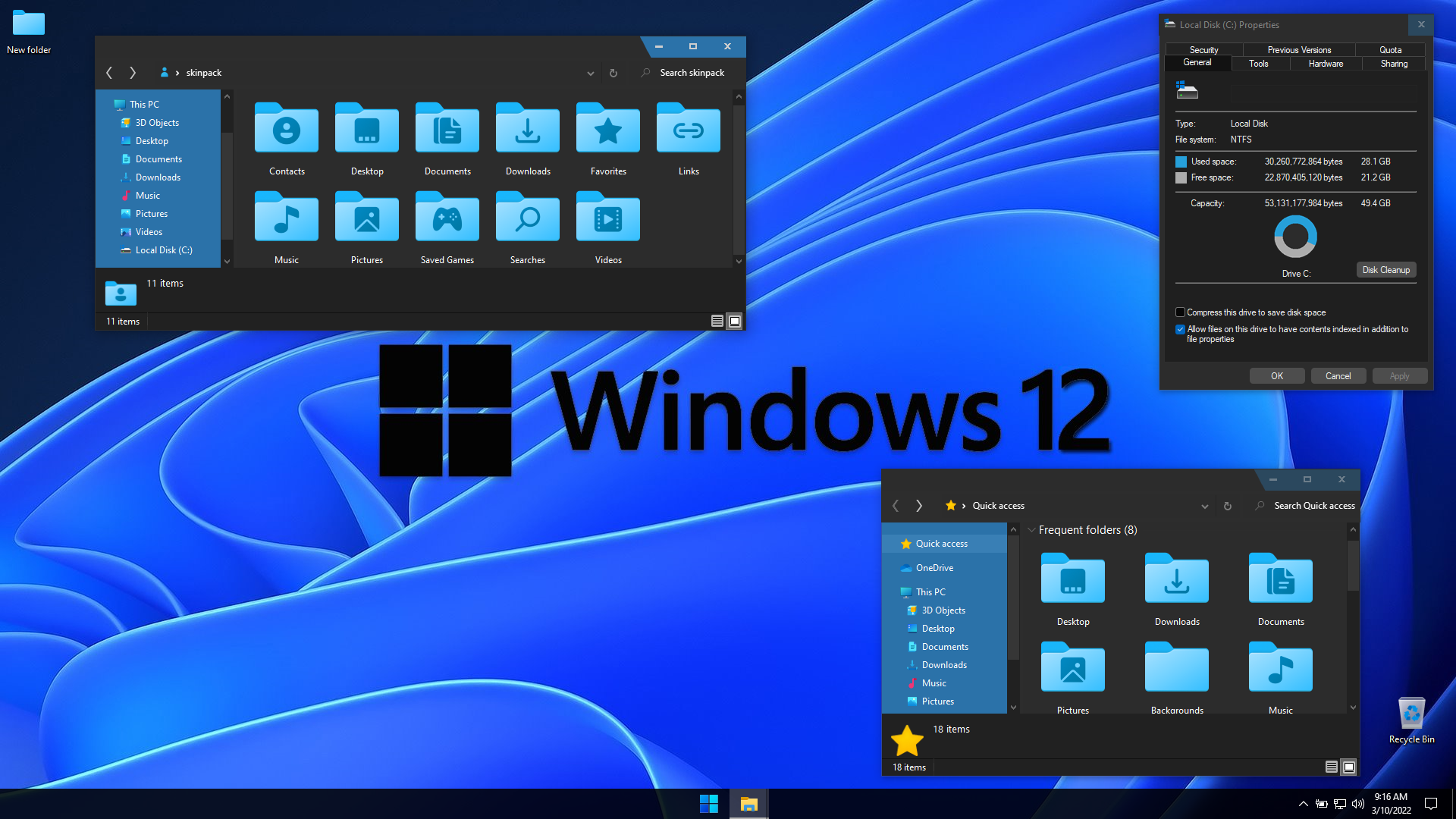This screenshot has height=819, width=1456.
Task: Open the Pictures folder in skinpack window
Action: [367, 227]
